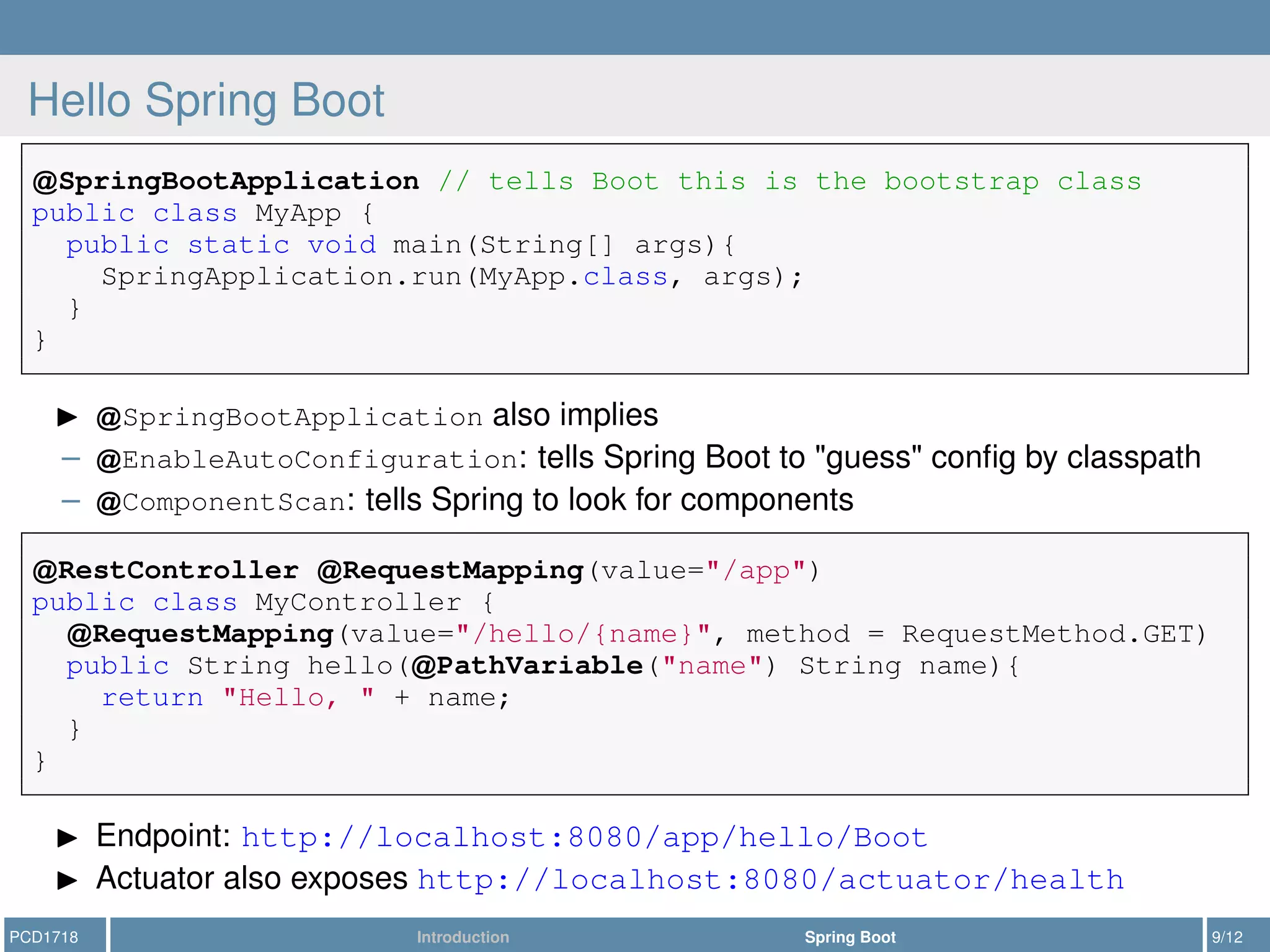Select the Spring Boot section in footer

tap(850, 937)
